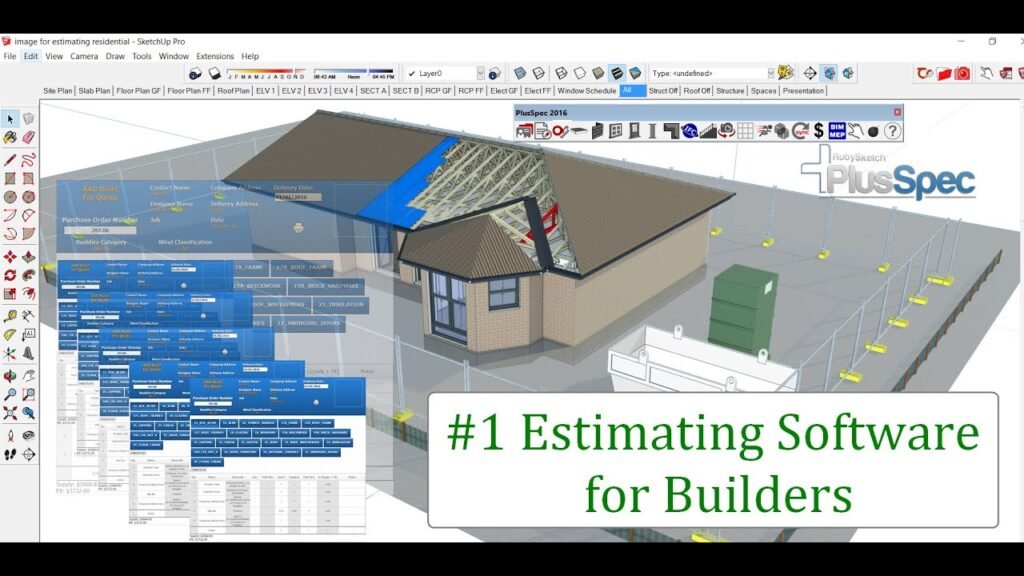Screen dimensions: 1024x576
Task: Open the Extensions menu
Action: (x=213, y=56)
